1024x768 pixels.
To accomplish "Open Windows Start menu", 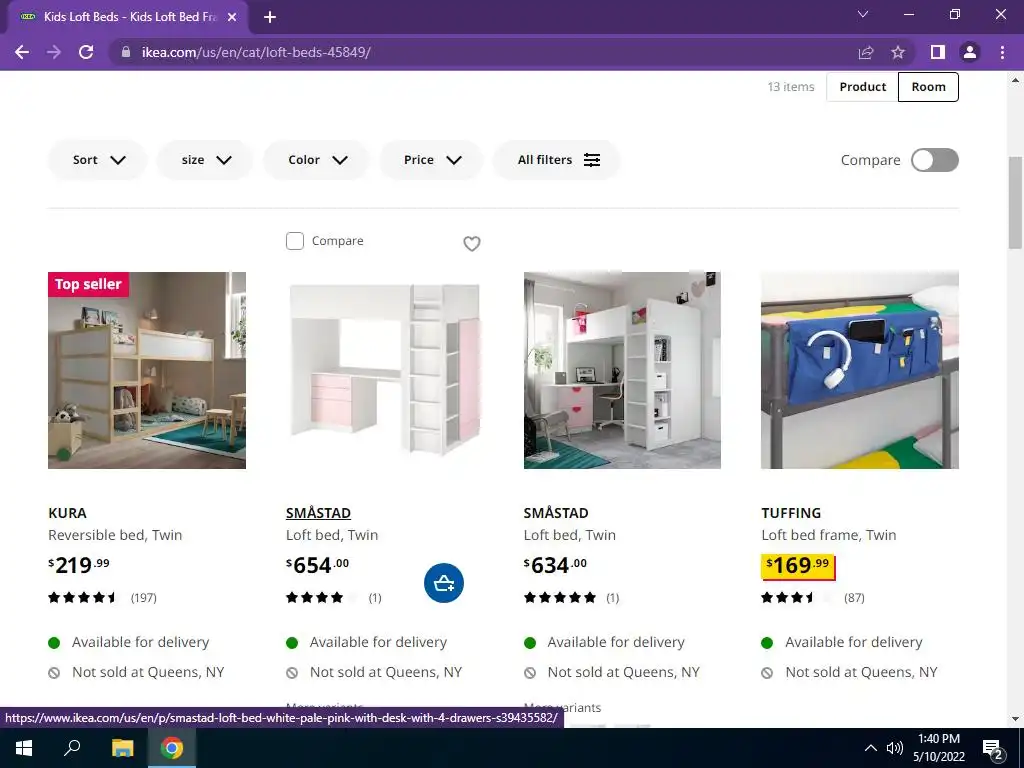I will [24, 748].
